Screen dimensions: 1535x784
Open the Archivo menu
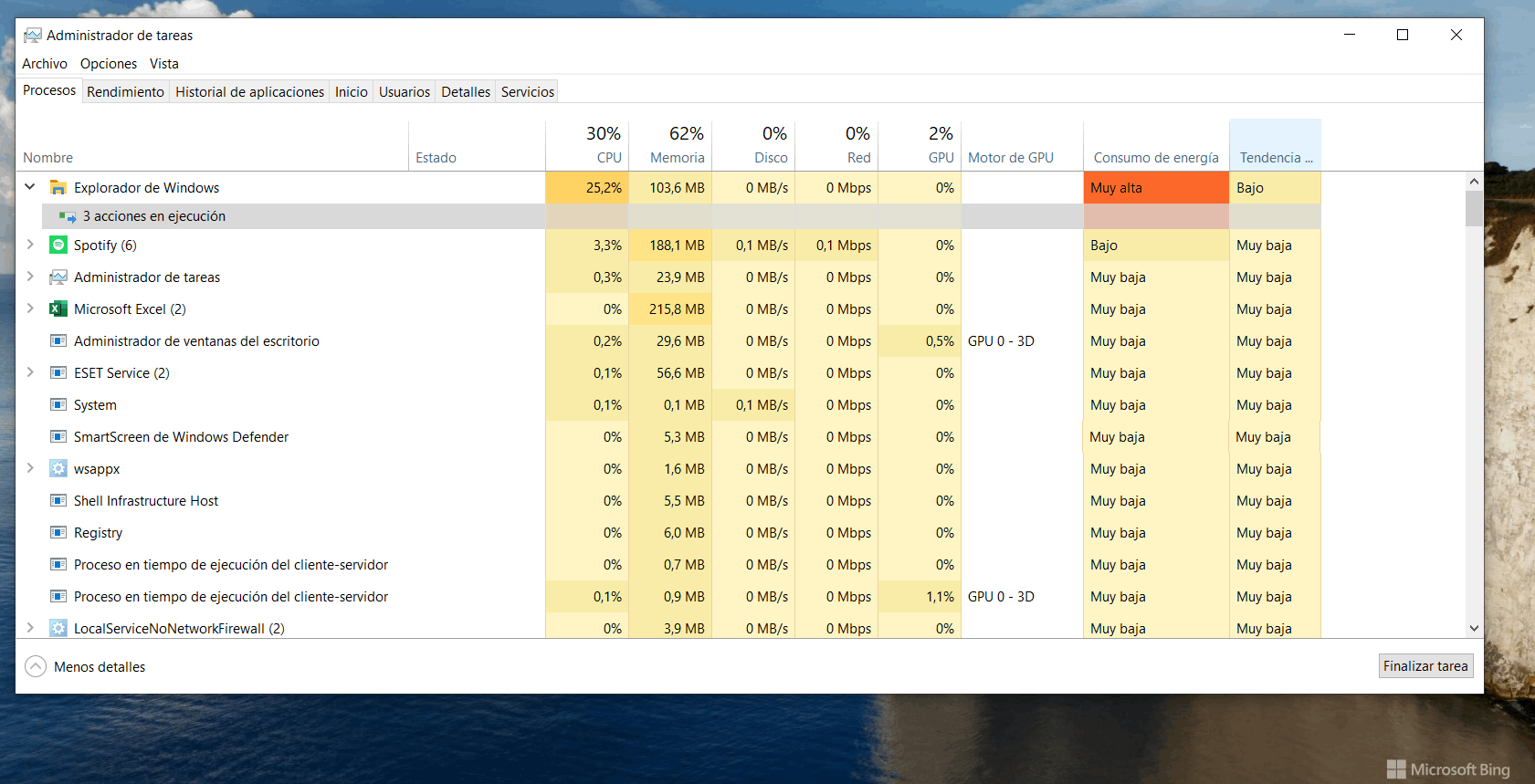click(45, 64)
